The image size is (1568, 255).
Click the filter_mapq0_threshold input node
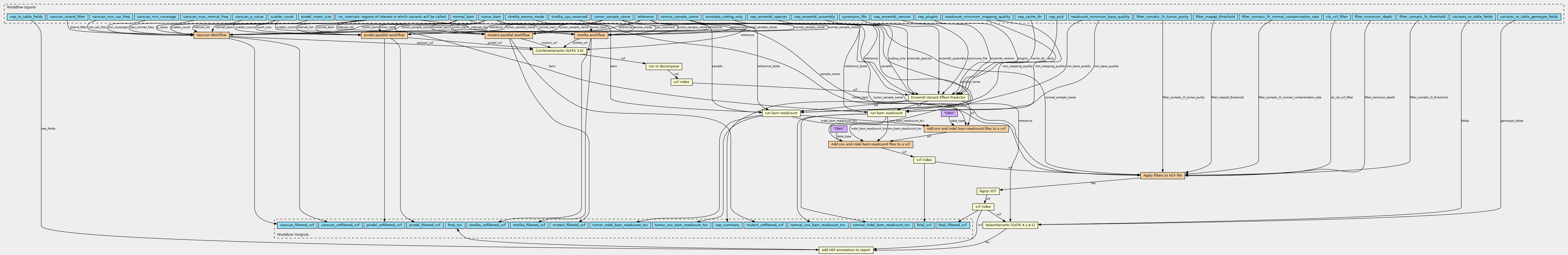[x=1215, y=17]
